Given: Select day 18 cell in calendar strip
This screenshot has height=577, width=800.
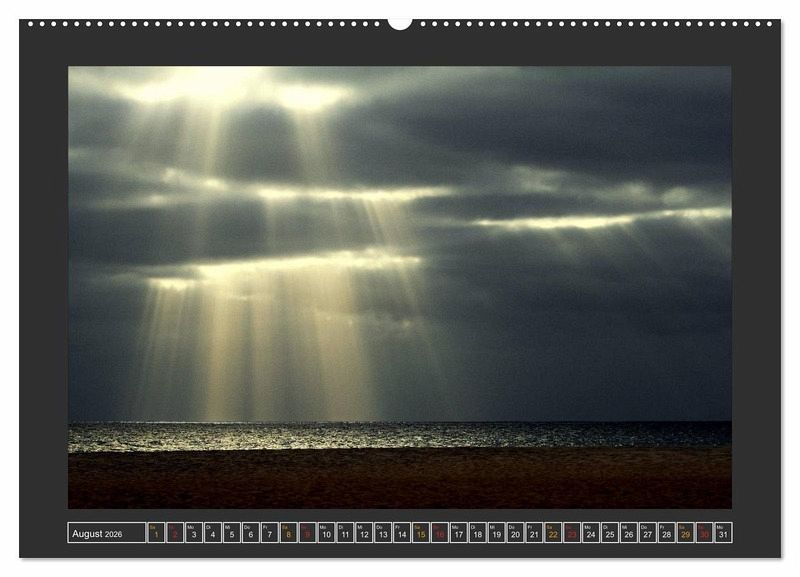Looking at the screenshot, I should click(x=477, y=532).
